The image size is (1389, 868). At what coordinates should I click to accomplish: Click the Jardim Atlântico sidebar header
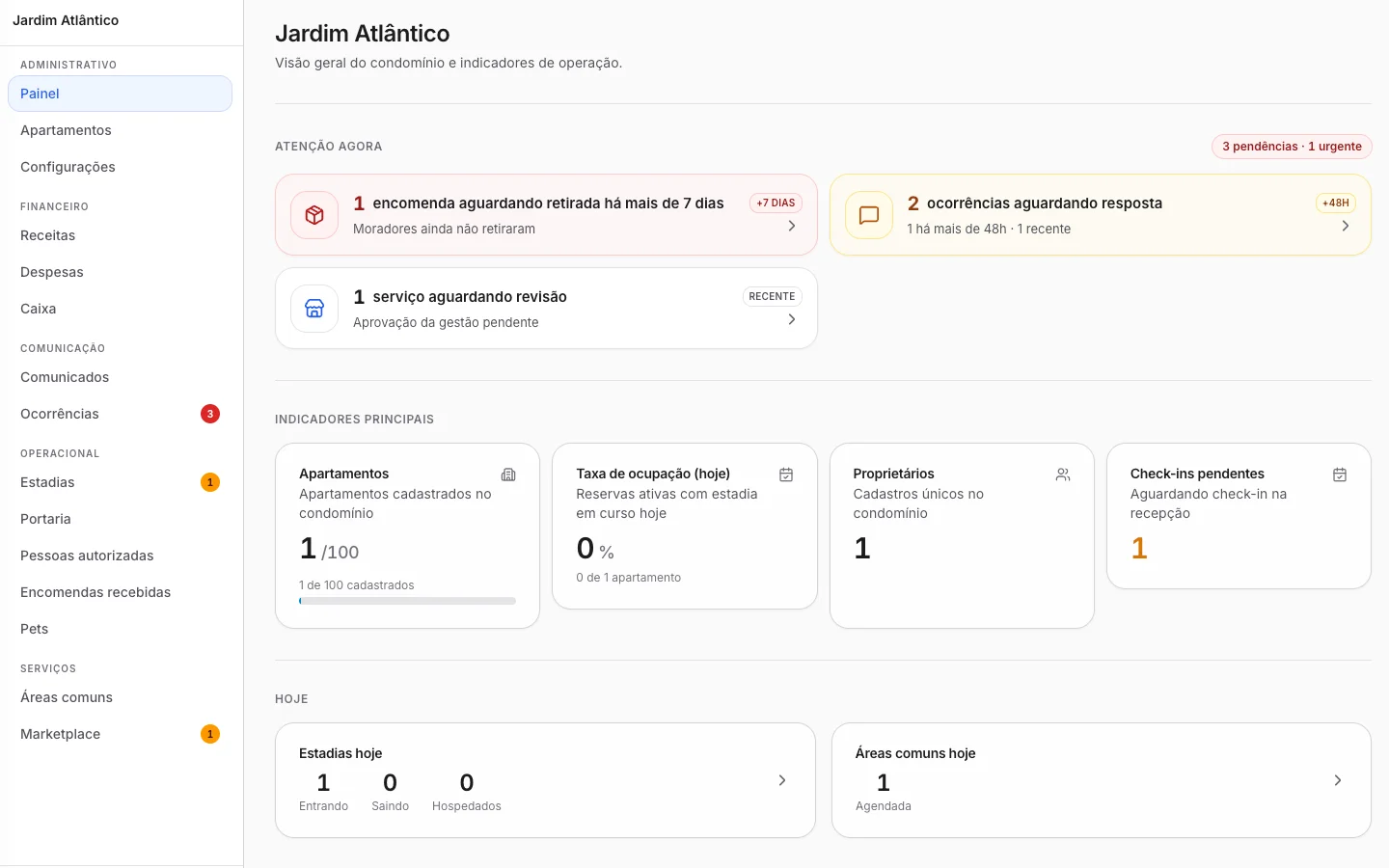[x=66, y=20]
